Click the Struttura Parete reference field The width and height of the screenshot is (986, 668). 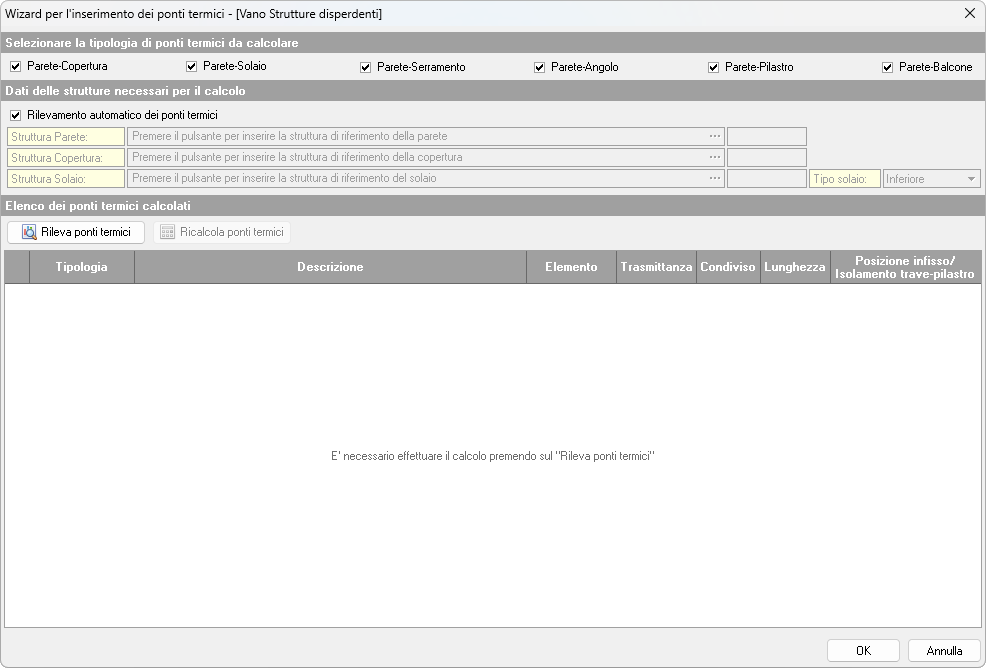click(x=418, y=136)
